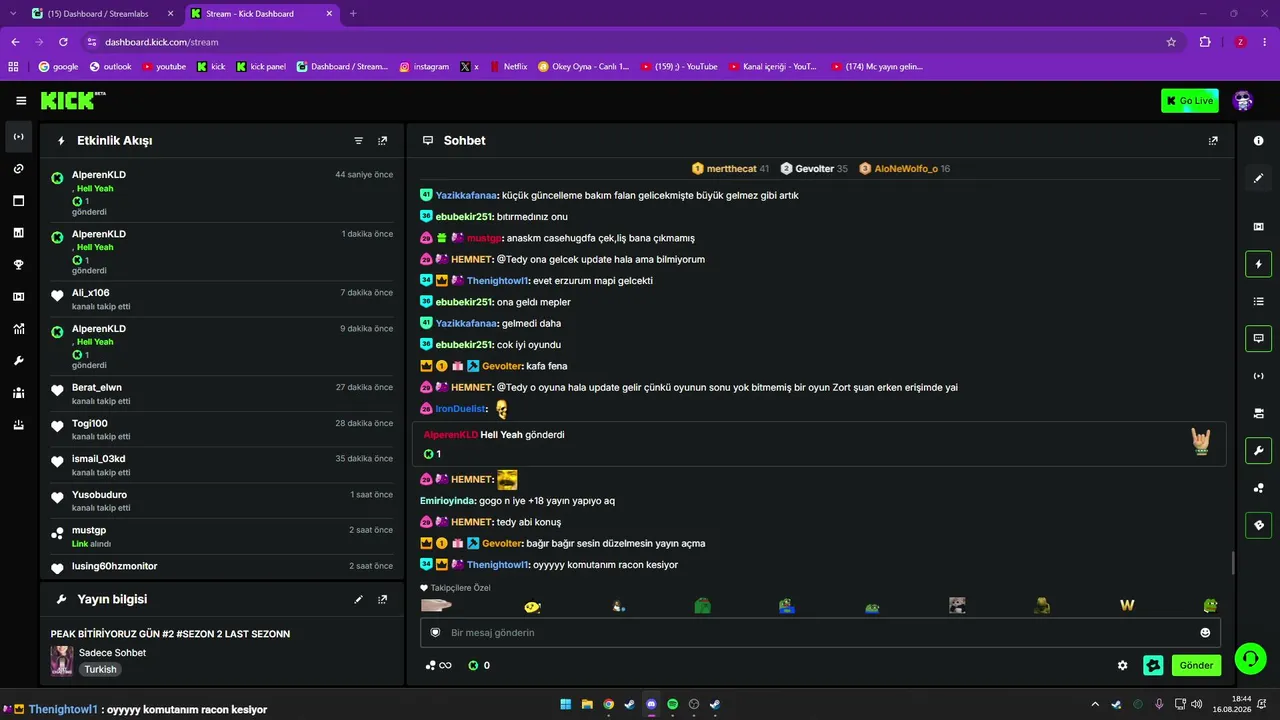
Task: Click the green Kick logo
Action: point(73,101)
